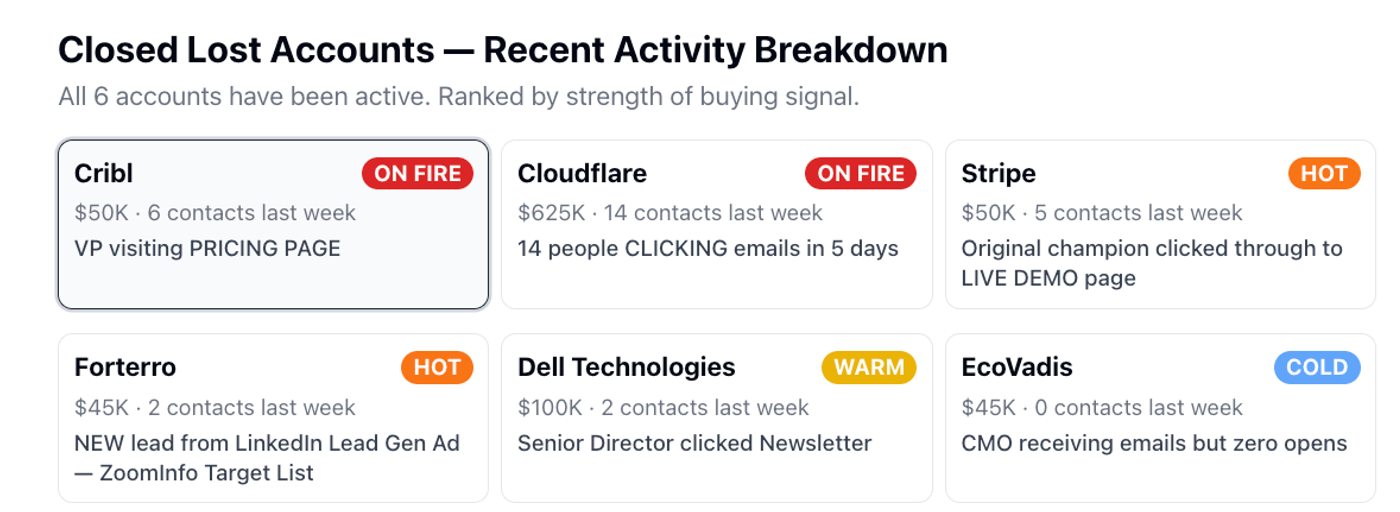
Task: Open the EcoVadis account card
Action: click(1160, 418)
